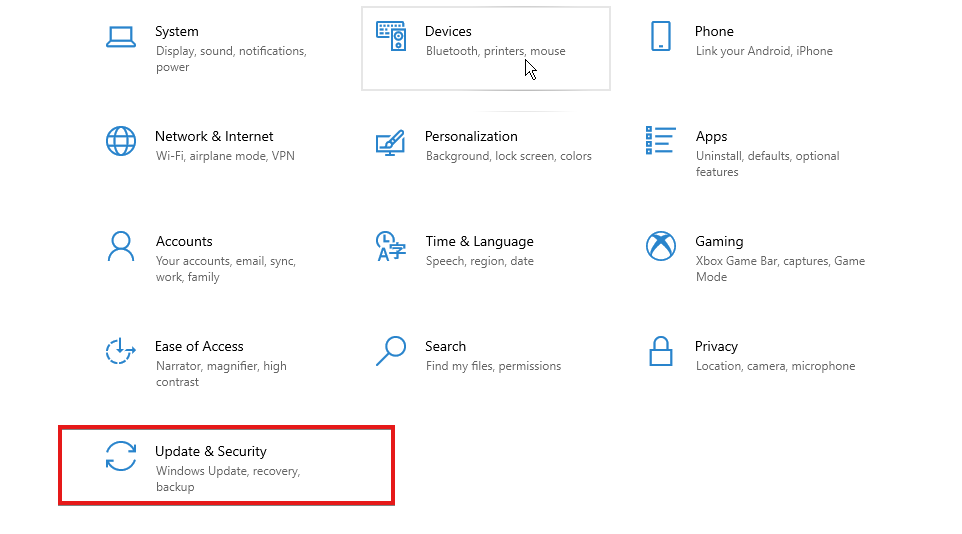962x534 pixels.
Task: Click 'Speech, region, date' text
Action: click(480, 261)
